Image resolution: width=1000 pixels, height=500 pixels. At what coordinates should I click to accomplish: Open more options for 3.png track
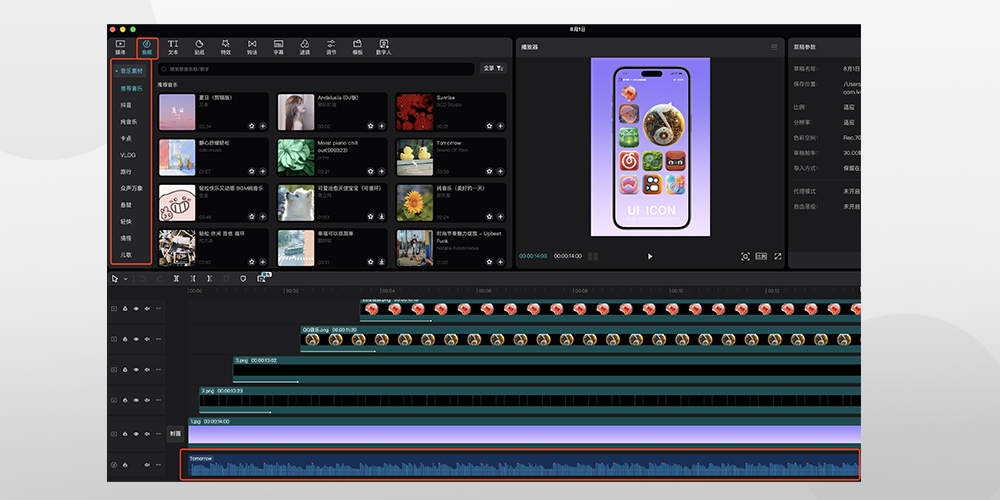coord(158,370)
